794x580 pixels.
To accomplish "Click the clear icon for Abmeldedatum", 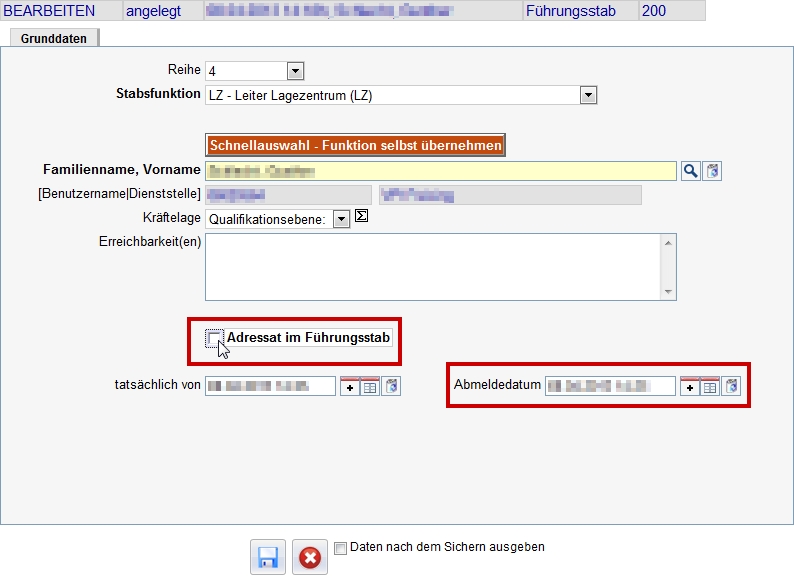I will [x=731, y=386].
